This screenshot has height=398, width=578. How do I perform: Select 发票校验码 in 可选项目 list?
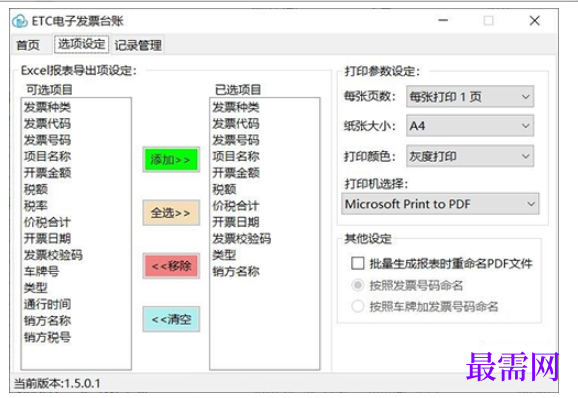(x=53, y=255)
